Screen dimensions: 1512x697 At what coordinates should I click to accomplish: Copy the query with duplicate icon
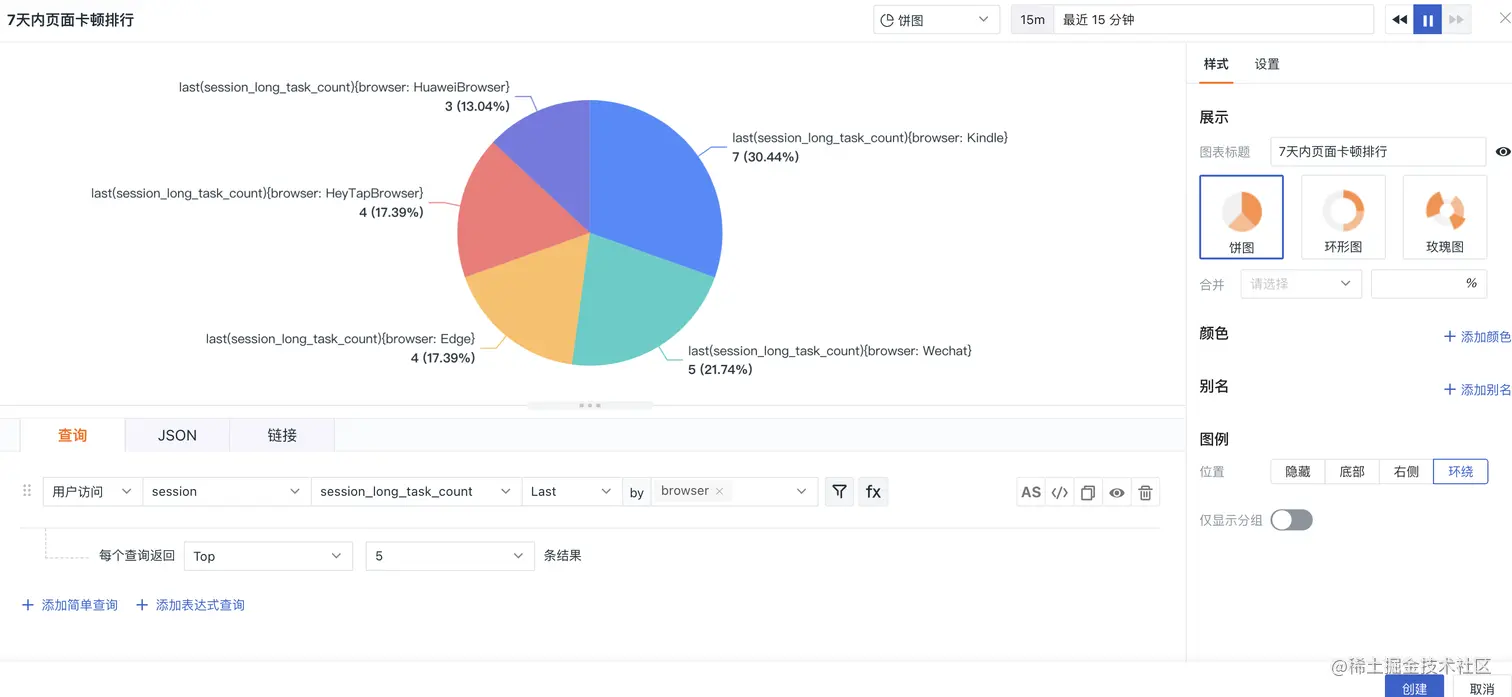point(1088,492)
